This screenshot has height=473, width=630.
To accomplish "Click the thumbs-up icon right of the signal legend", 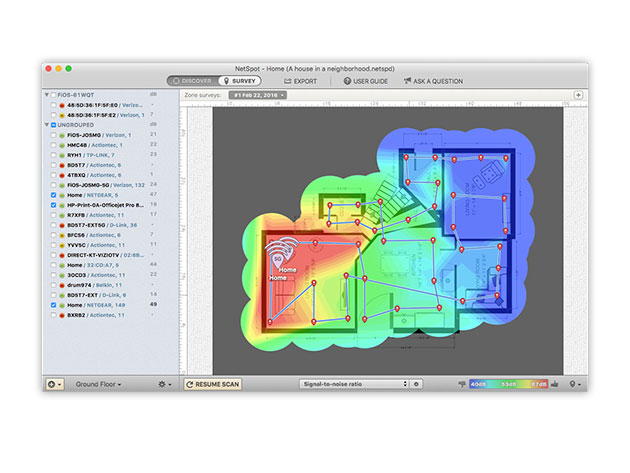I will [x=557, y=384].
